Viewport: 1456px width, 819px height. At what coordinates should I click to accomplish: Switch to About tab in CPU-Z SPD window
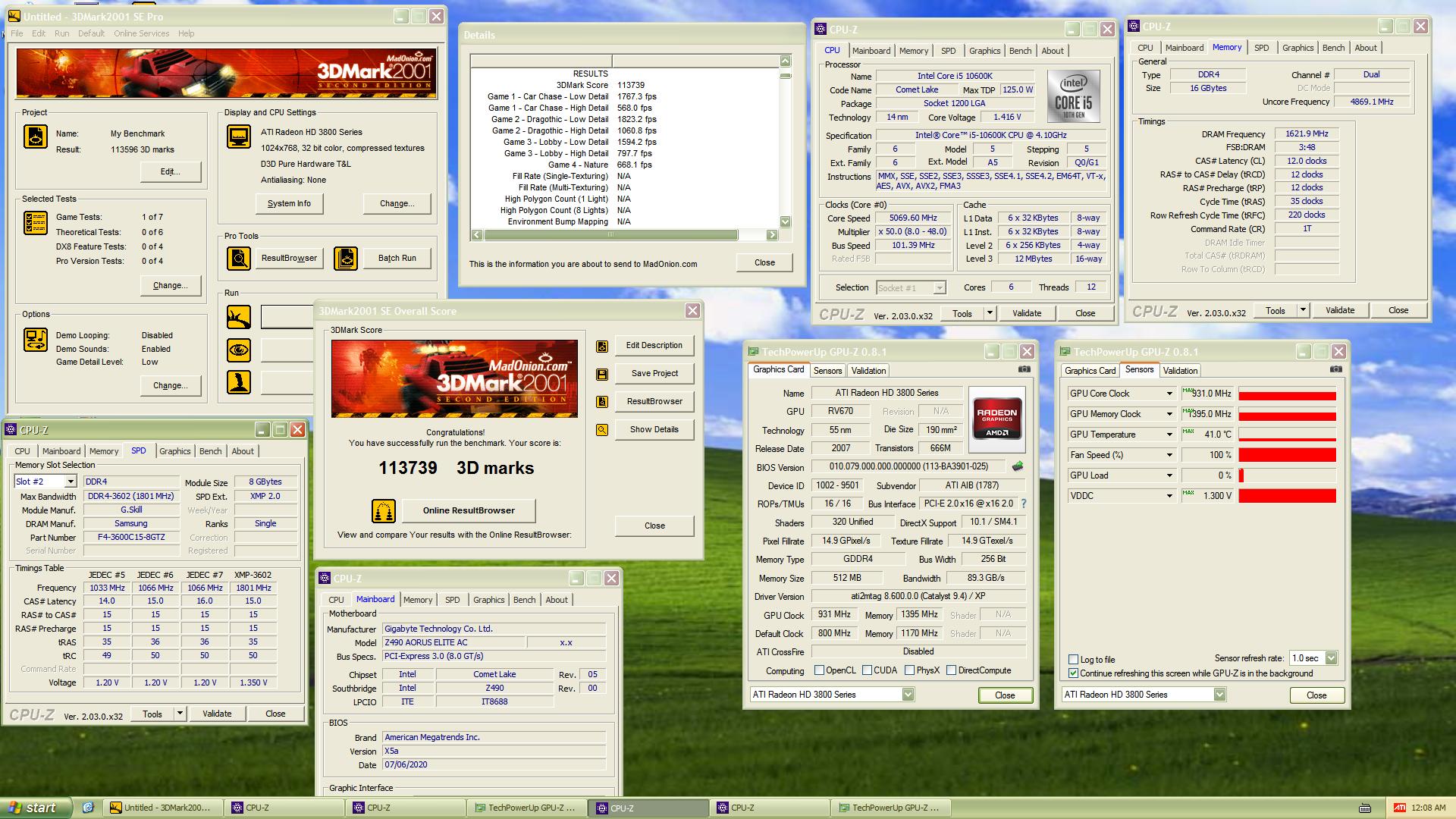(x=243, y=451)
